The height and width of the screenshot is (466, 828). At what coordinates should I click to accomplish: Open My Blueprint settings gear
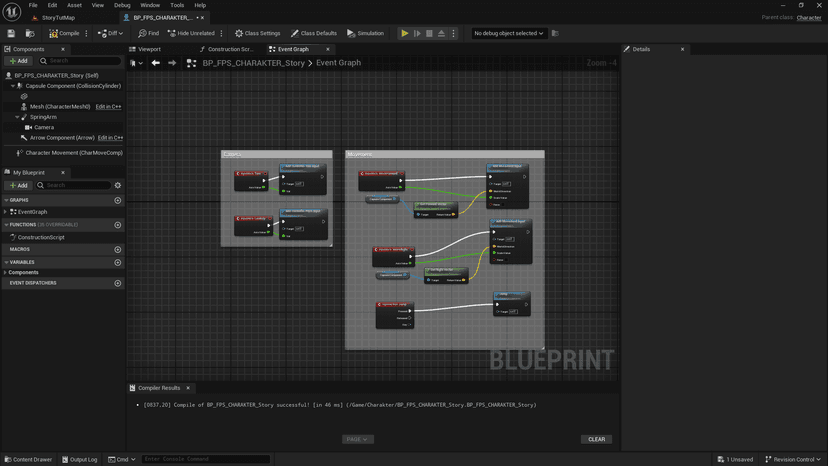117,185
